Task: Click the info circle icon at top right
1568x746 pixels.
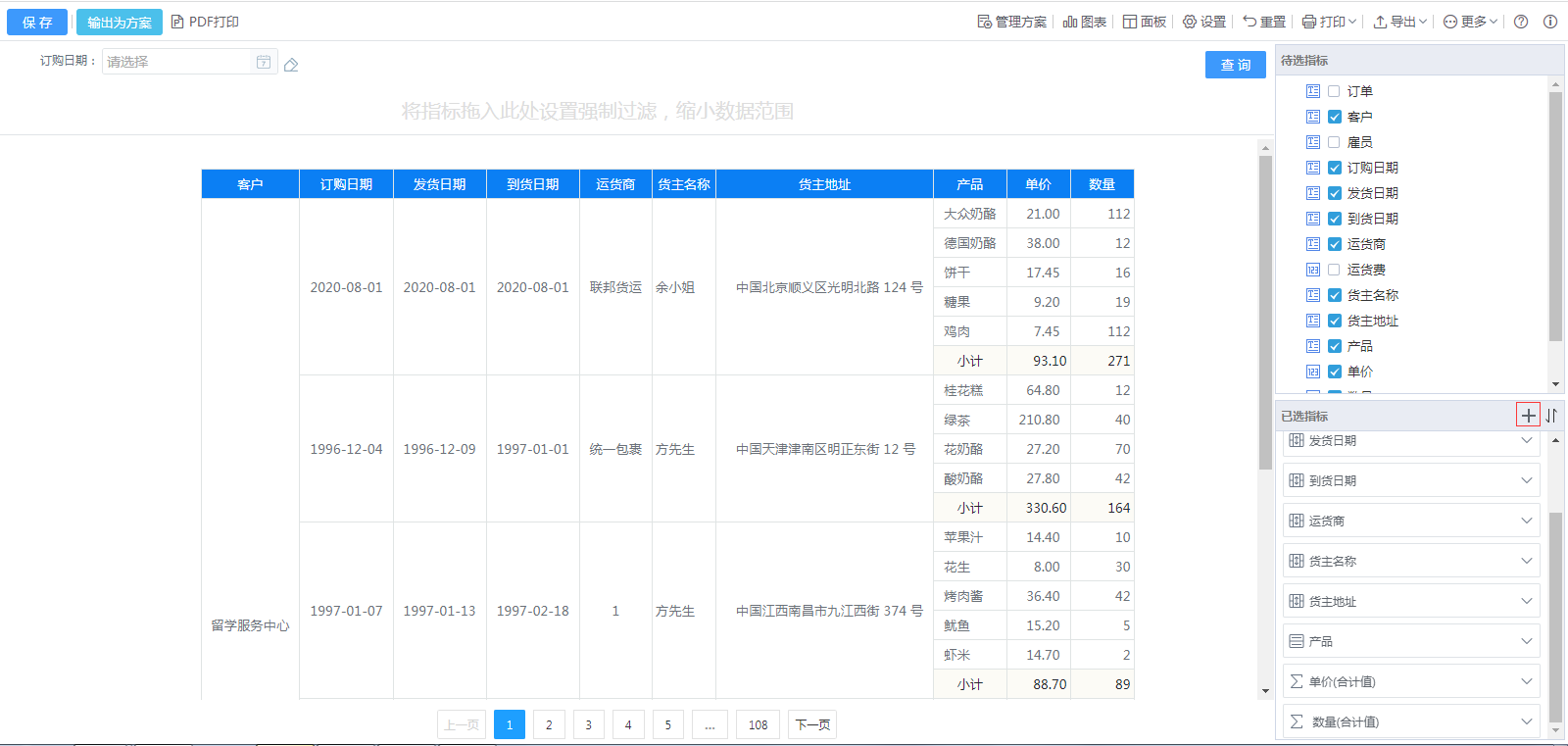Action: (x=1550, y=22)
